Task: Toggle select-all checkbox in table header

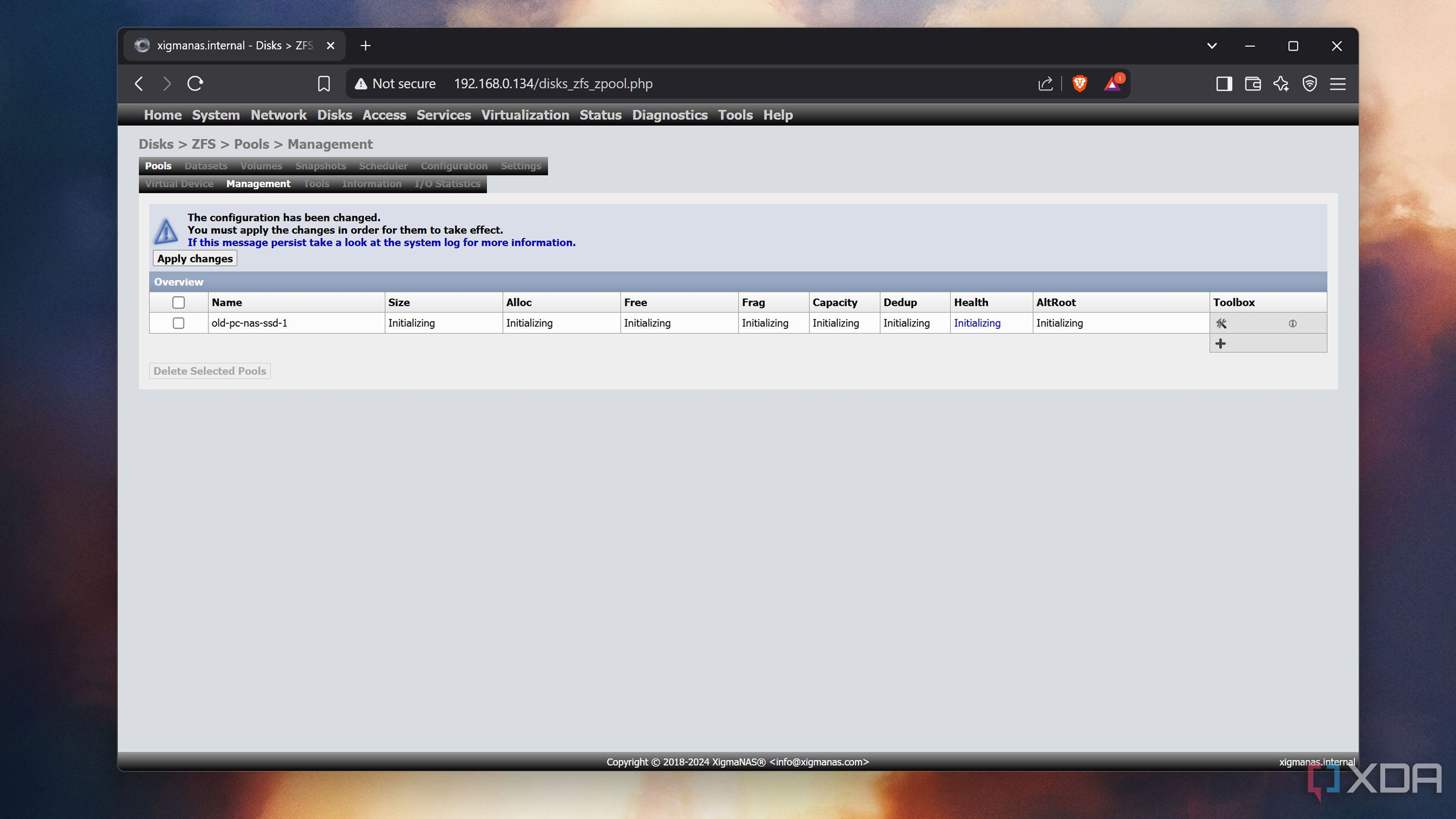Action: click(179, 303)
